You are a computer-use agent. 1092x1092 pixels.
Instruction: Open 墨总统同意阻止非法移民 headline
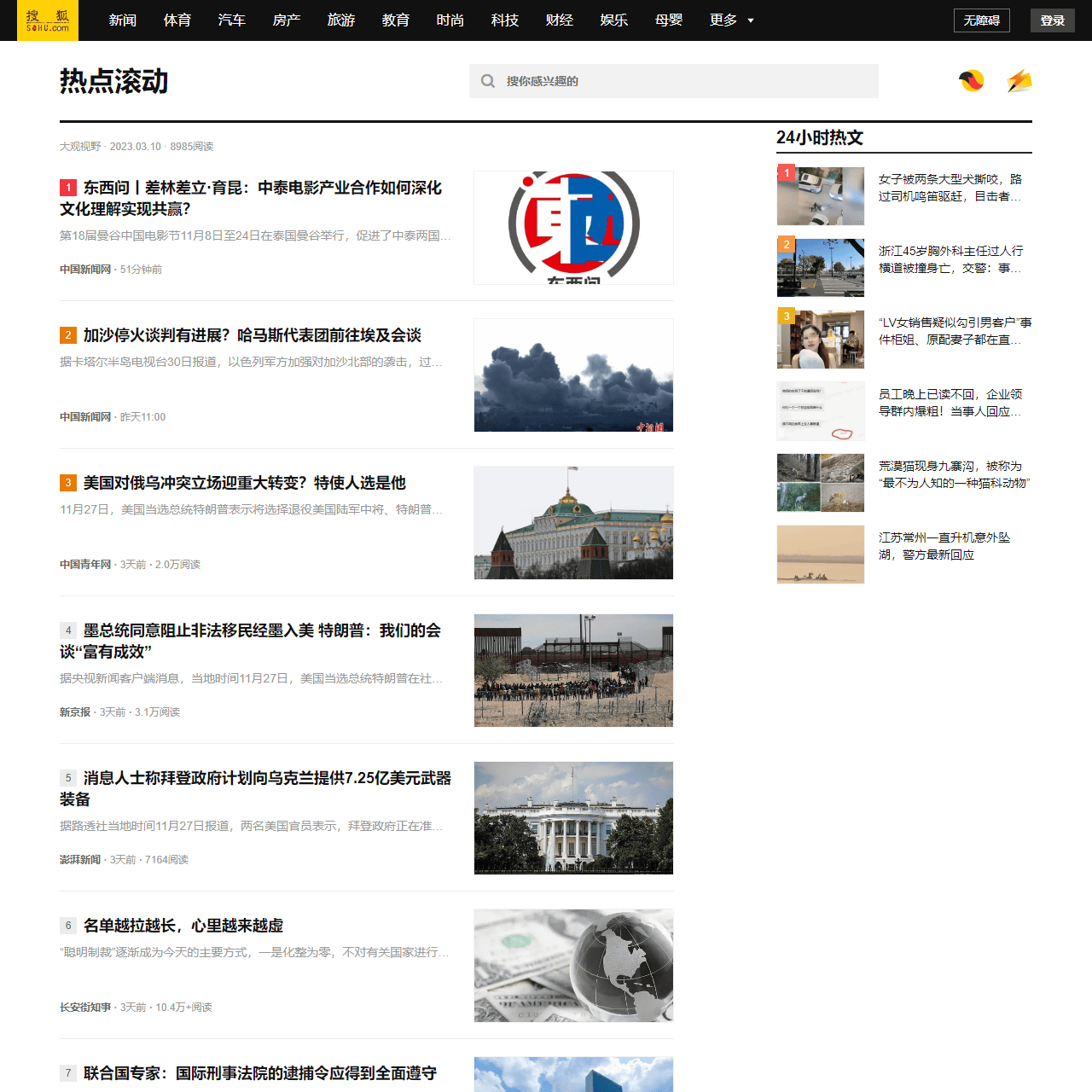point(251,641)
